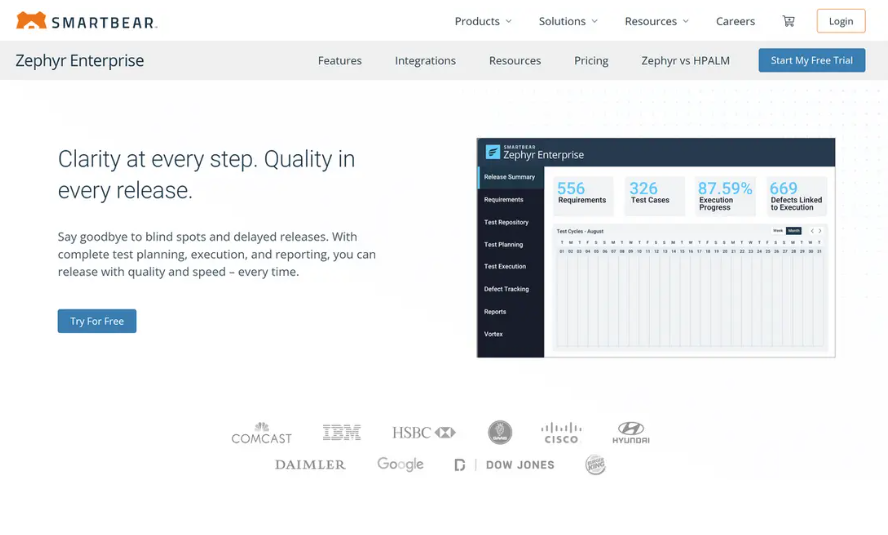This screenshot has width=888, height=535.
Task: Click Requirements in dashboard sidebar
Action: 503,200
